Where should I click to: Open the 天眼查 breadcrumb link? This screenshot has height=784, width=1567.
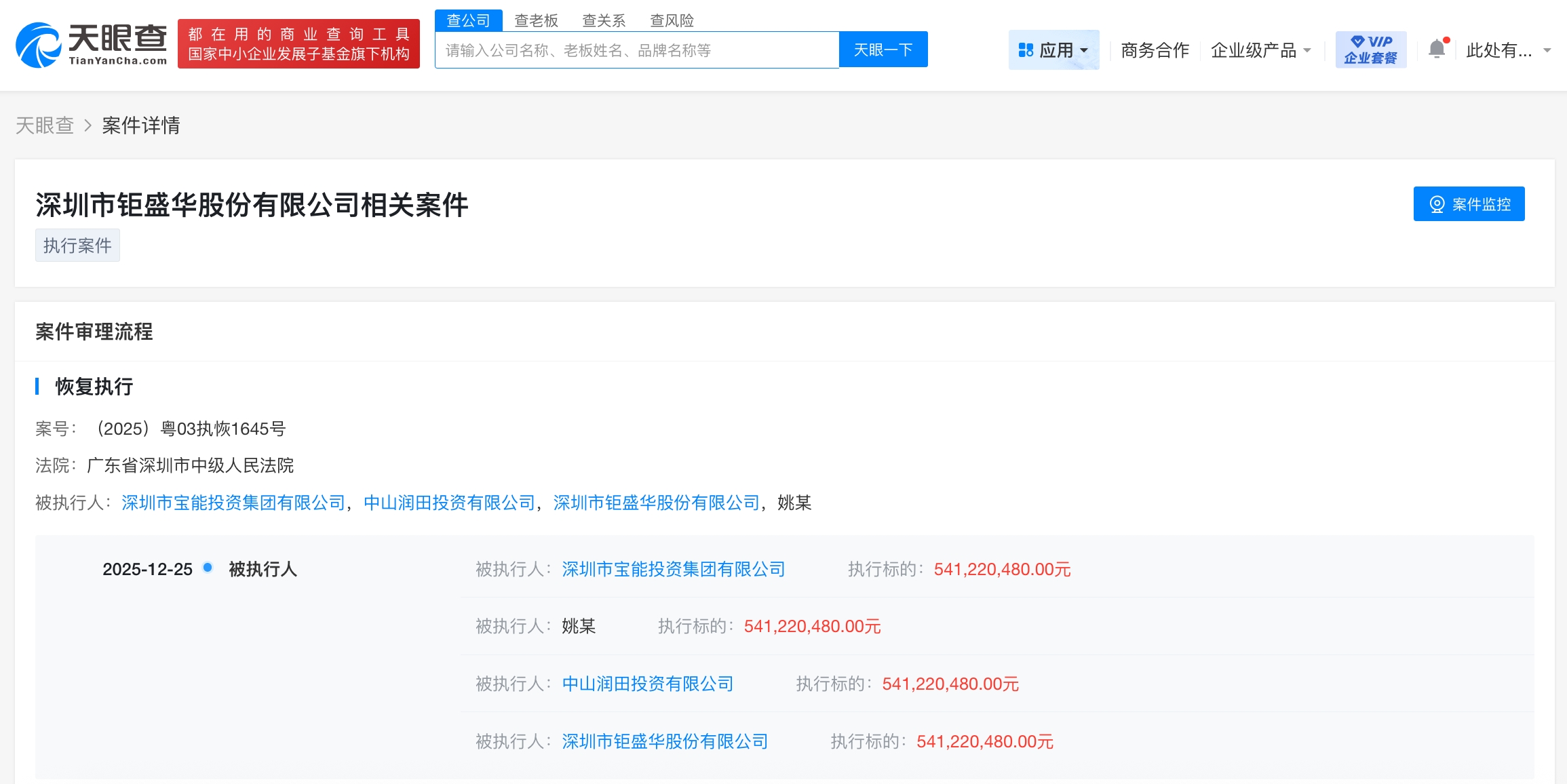pos(45,125)
